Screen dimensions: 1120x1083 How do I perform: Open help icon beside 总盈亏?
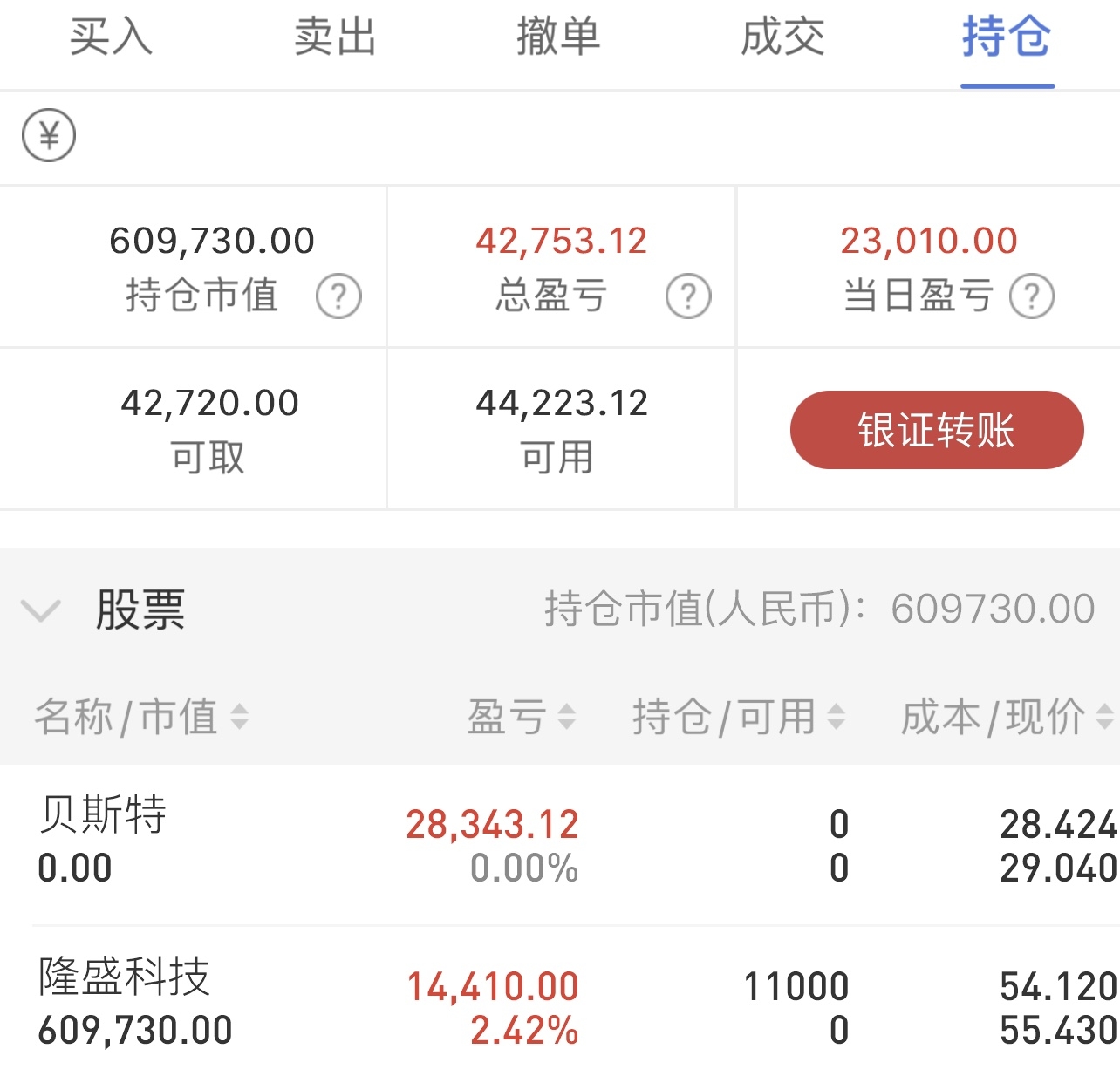click(688, 296)
